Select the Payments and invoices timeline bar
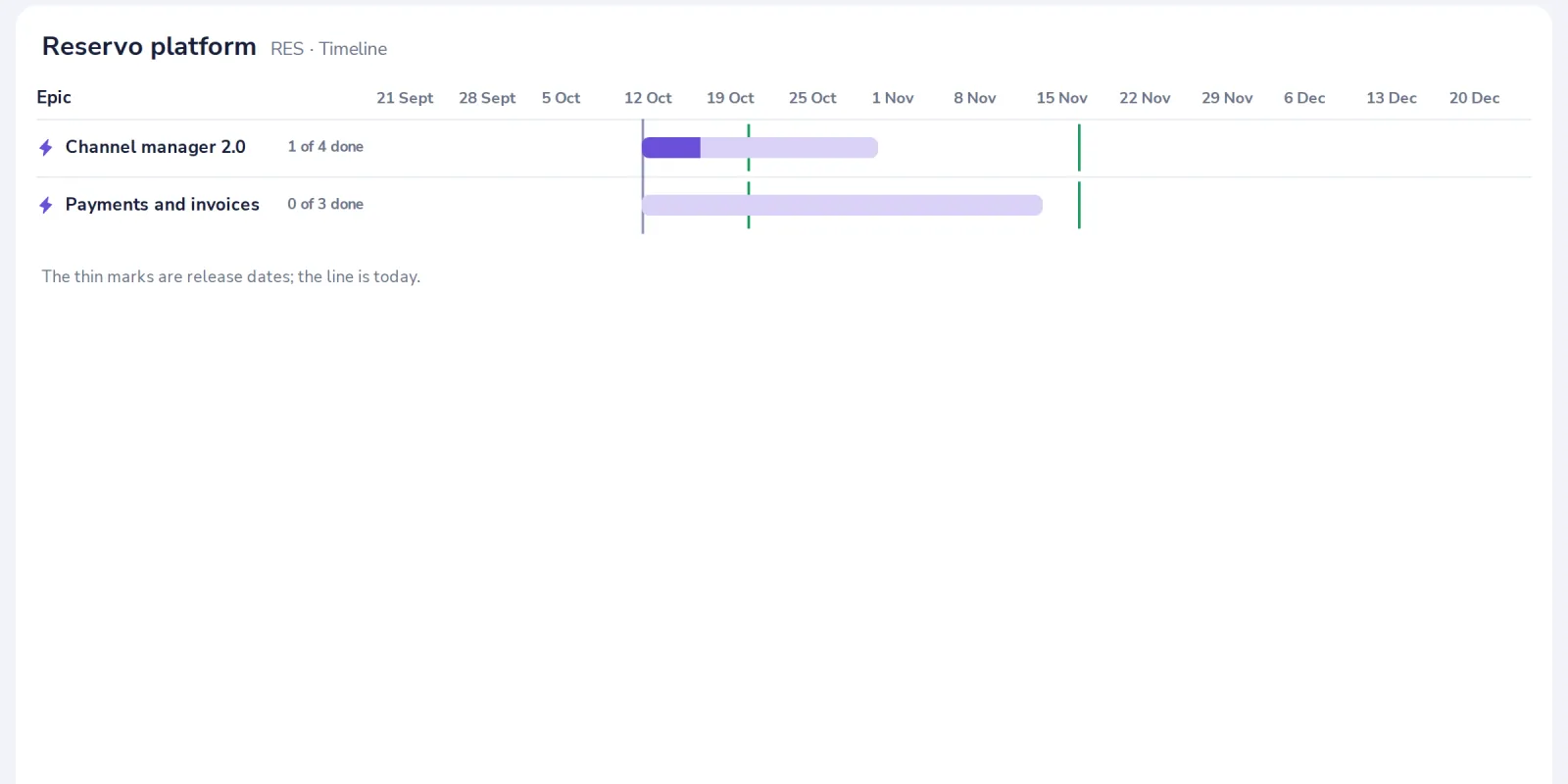The image size is (1568, 784). 842,205
